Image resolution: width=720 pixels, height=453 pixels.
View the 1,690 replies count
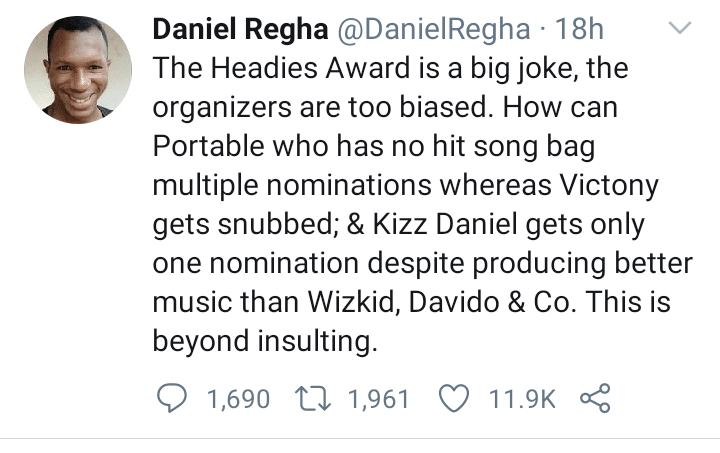pos(237,399)
